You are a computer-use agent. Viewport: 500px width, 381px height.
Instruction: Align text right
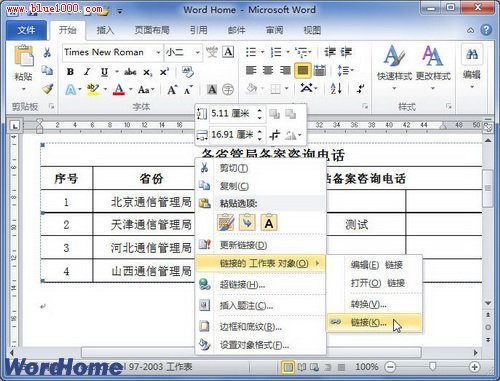point(285,70)
